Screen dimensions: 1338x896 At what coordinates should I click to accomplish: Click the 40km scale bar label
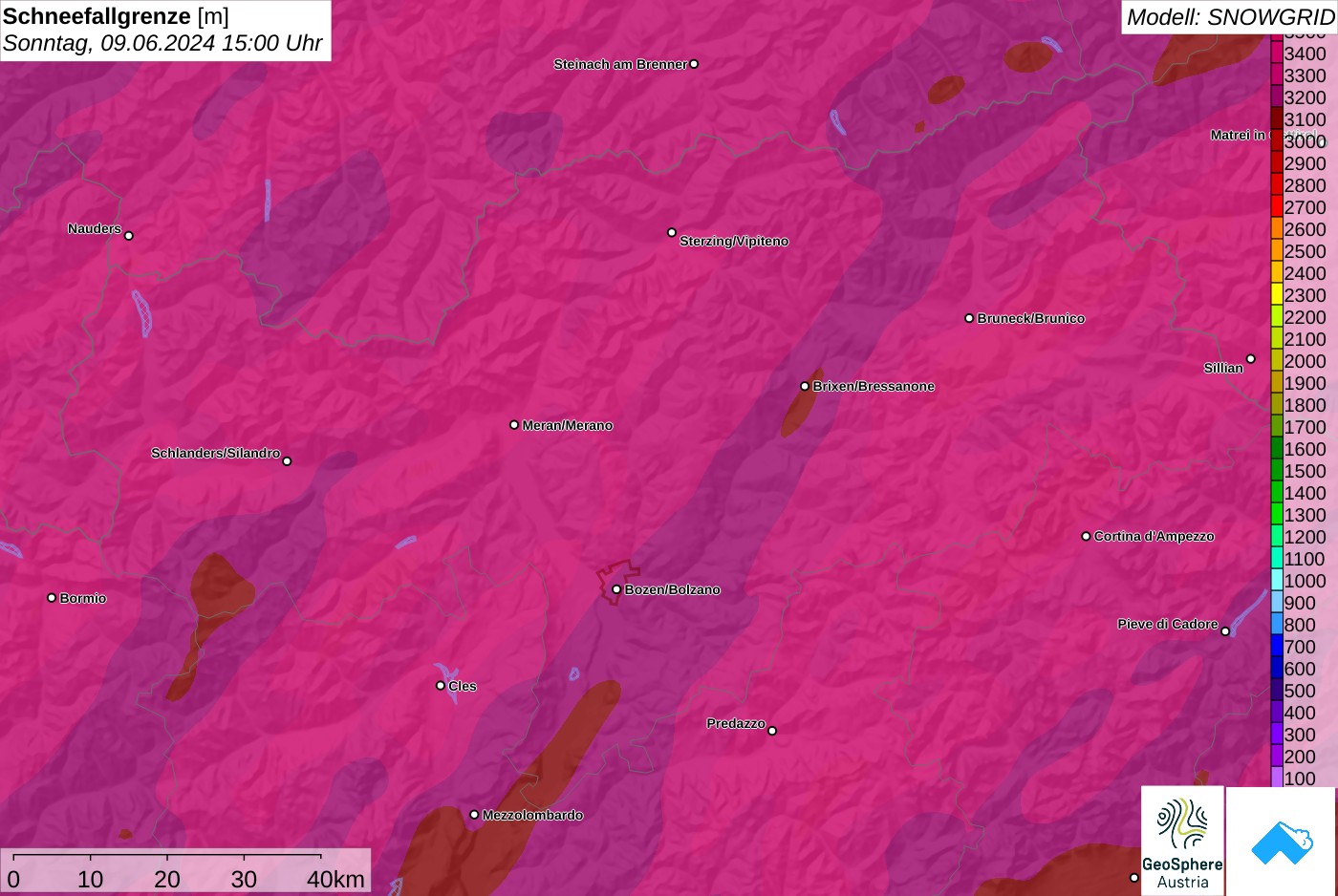click(335, 879)
